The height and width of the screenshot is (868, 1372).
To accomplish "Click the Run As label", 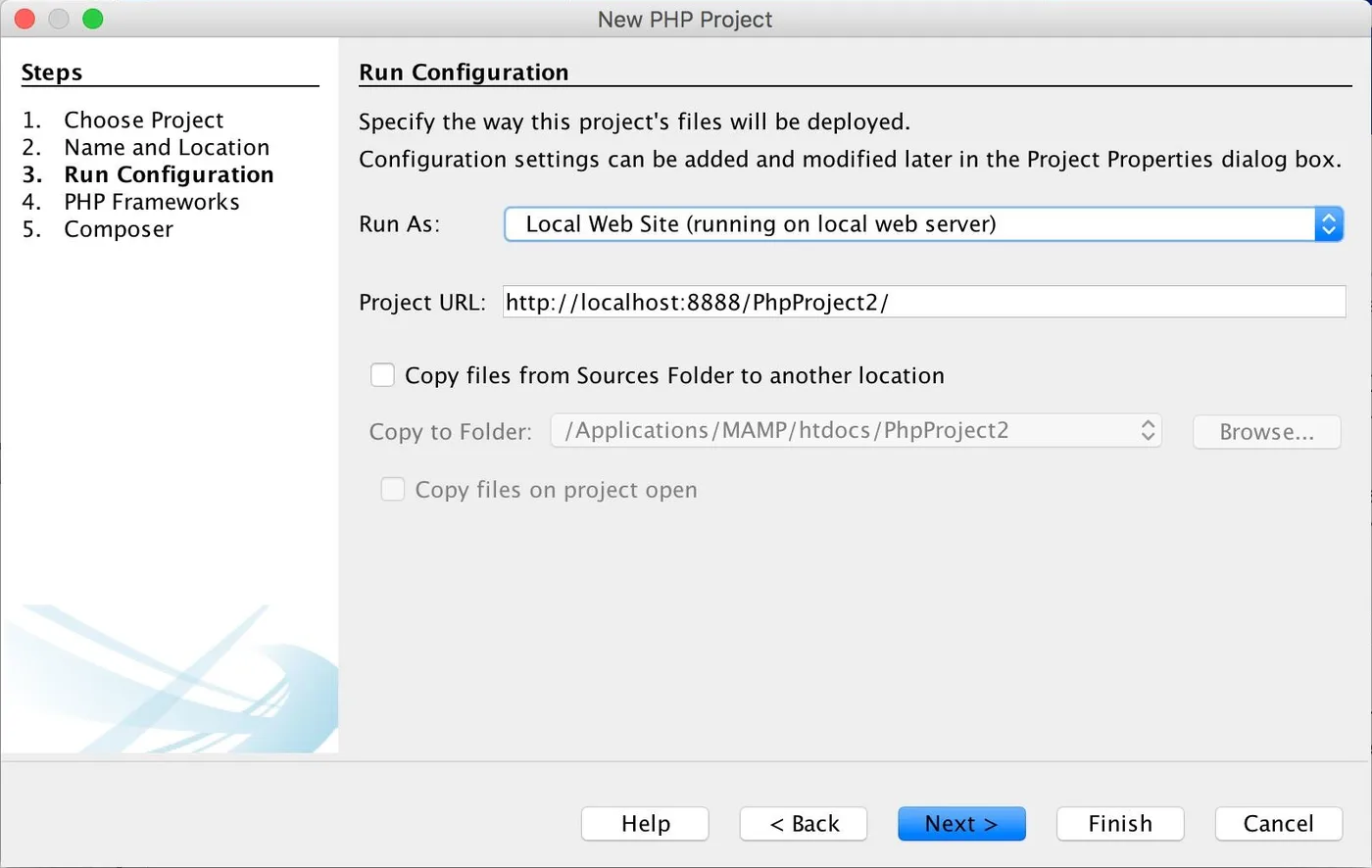I will coord(400,224).
